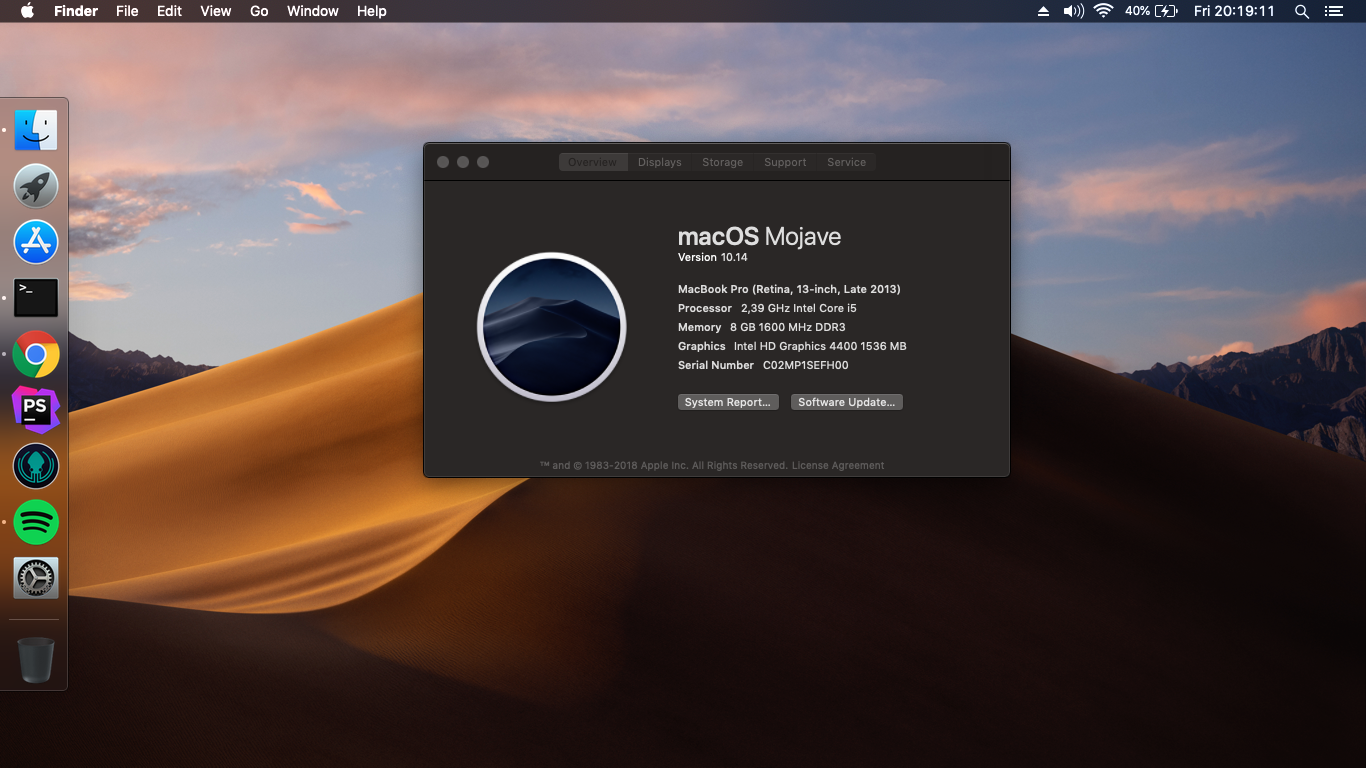Switch to the Storage tab
This screenshot has height=768, width=1366.
coord(723,162)
